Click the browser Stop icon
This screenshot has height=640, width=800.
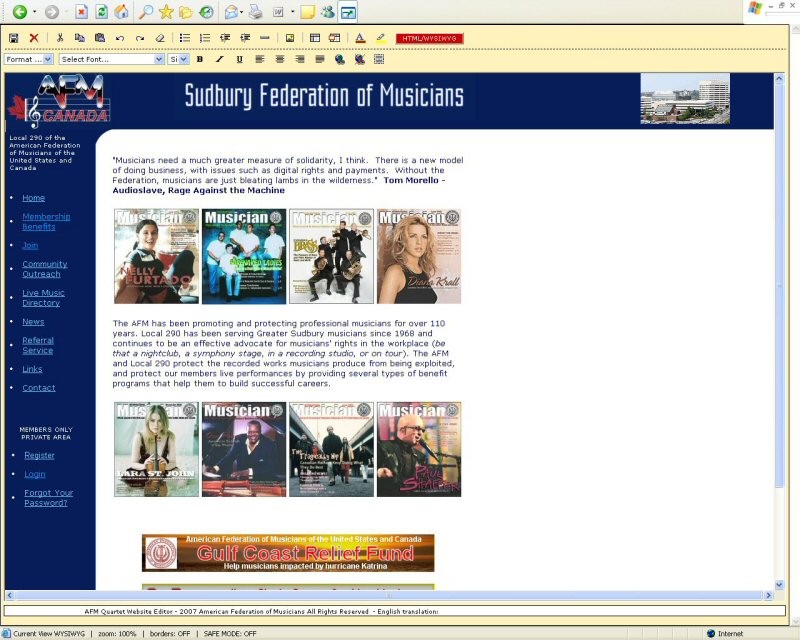tap(81, 11)
